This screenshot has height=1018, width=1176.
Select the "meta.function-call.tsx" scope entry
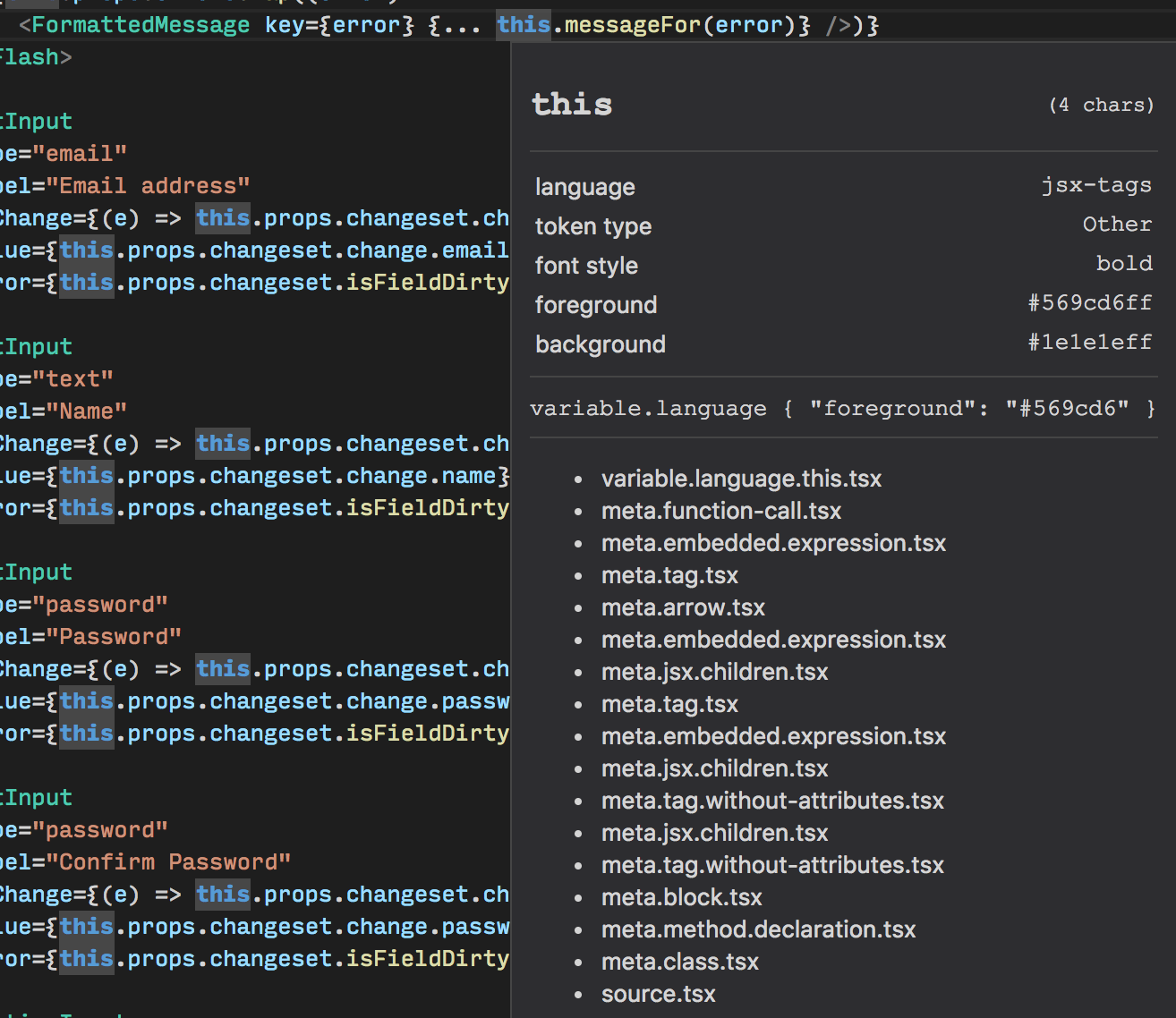coord(721,511)
